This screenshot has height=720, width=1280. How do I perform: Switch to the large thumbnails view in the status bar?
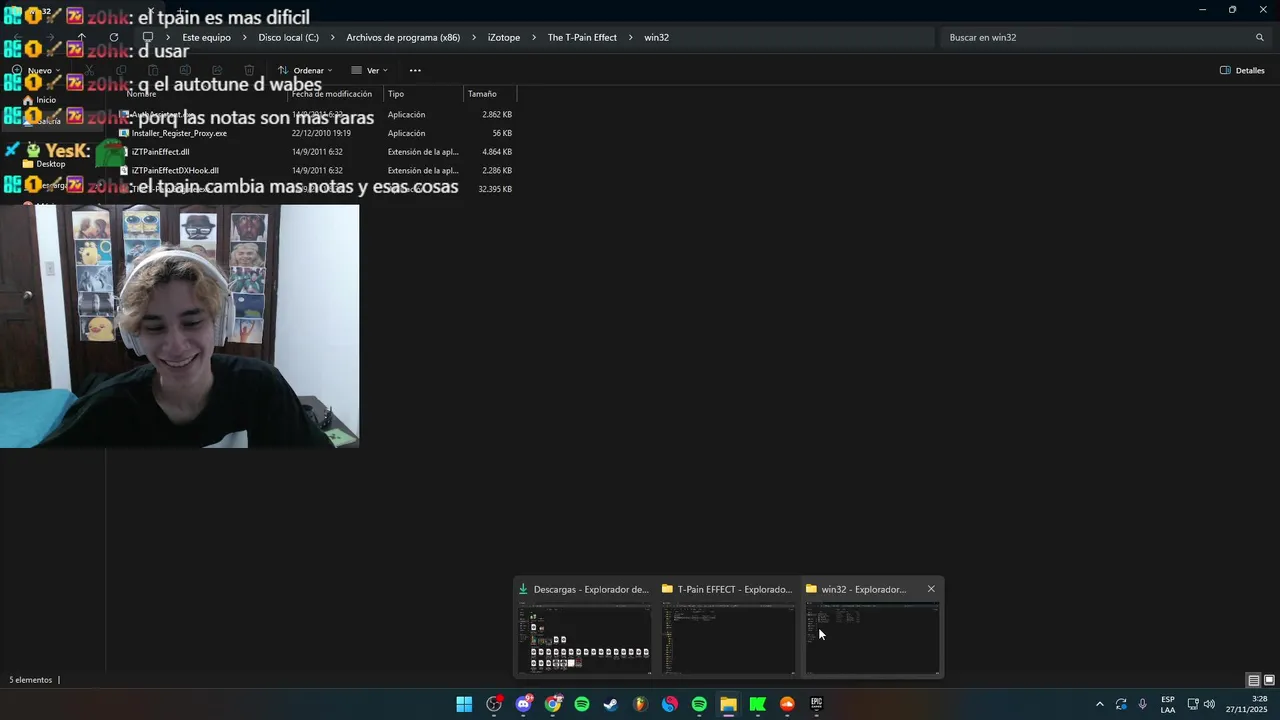point(1269,680)
